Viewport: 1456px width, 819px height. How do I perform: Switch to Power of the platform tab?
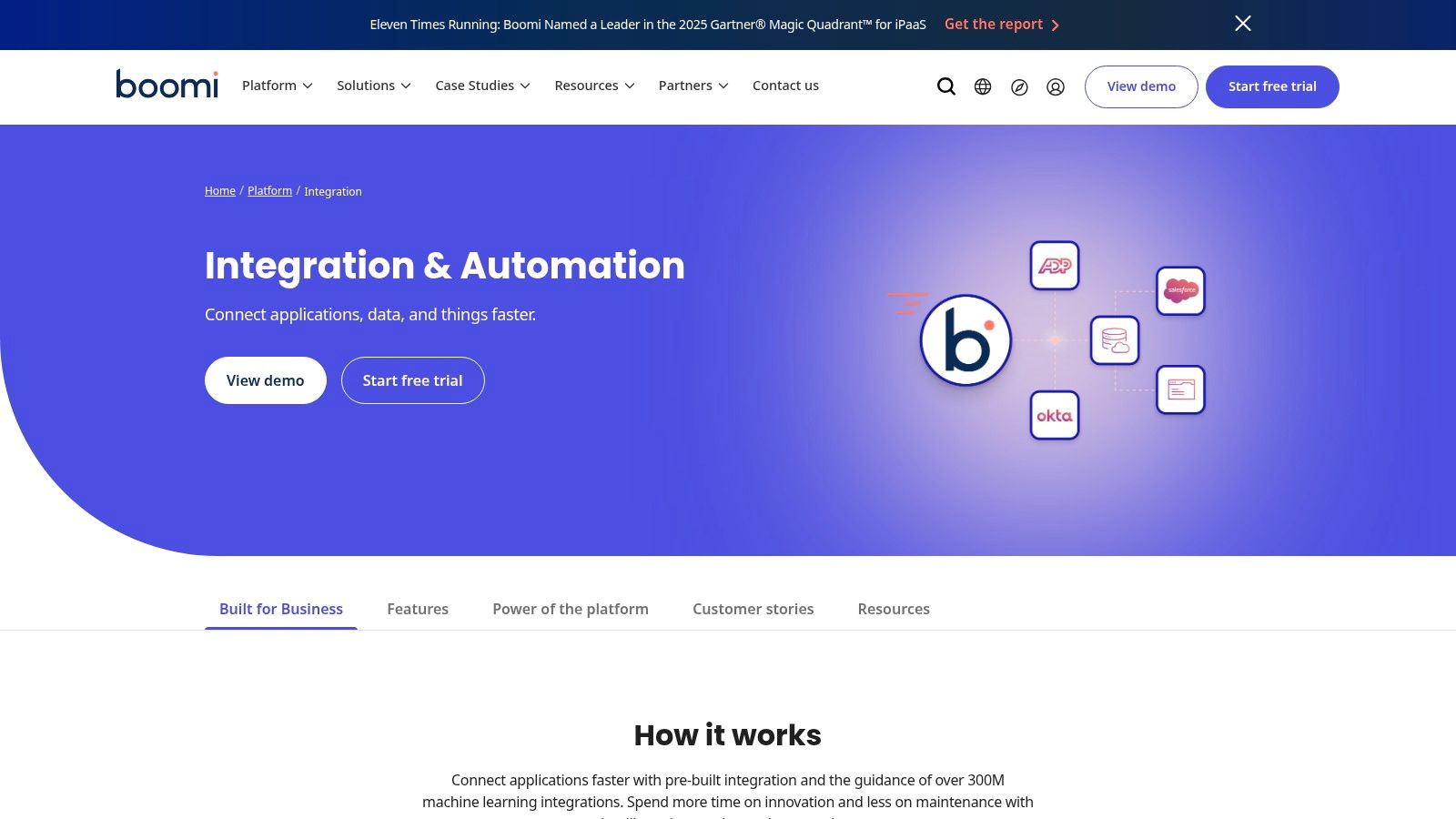[x=571, y=609]
